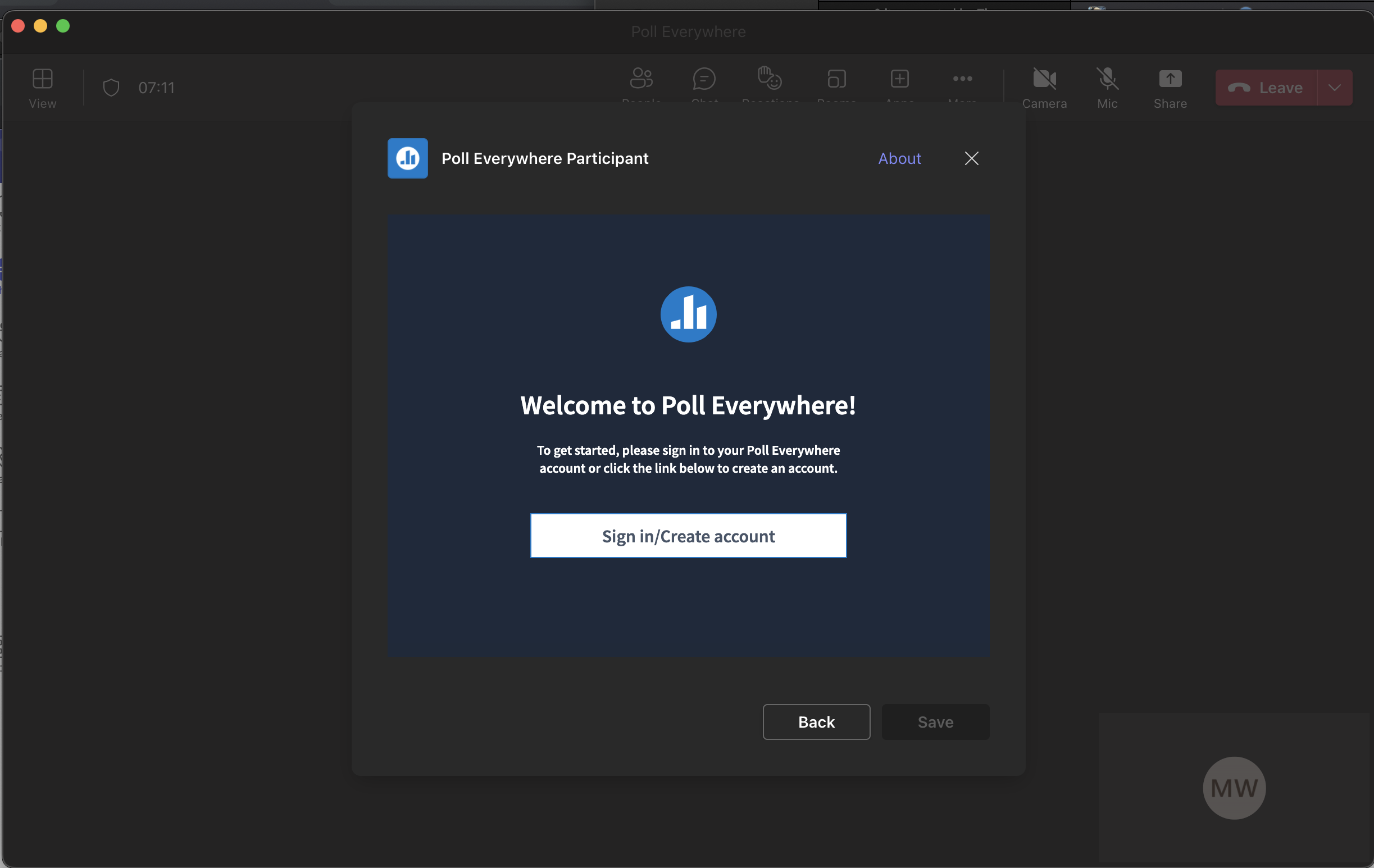The image size is (1374, 868).
Task: Click the macOS green fullscreen button
Action: coord(63,26)
